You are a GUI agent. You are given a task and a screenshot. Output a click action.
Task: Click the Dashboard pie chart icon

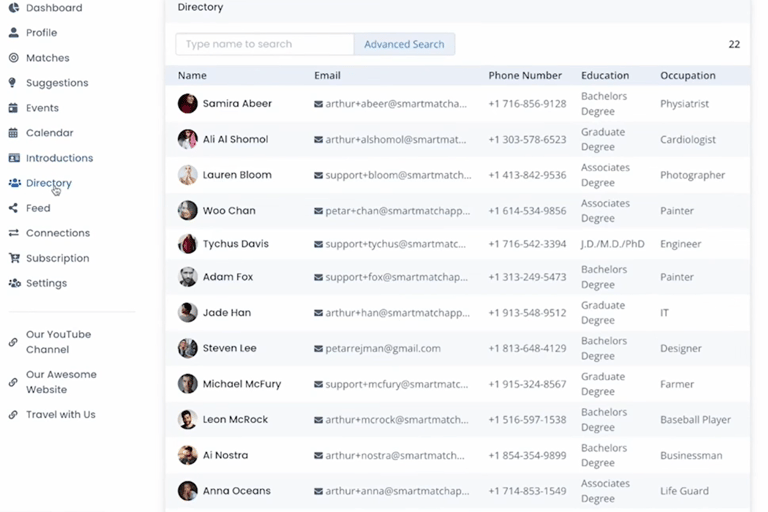(14, 8)
